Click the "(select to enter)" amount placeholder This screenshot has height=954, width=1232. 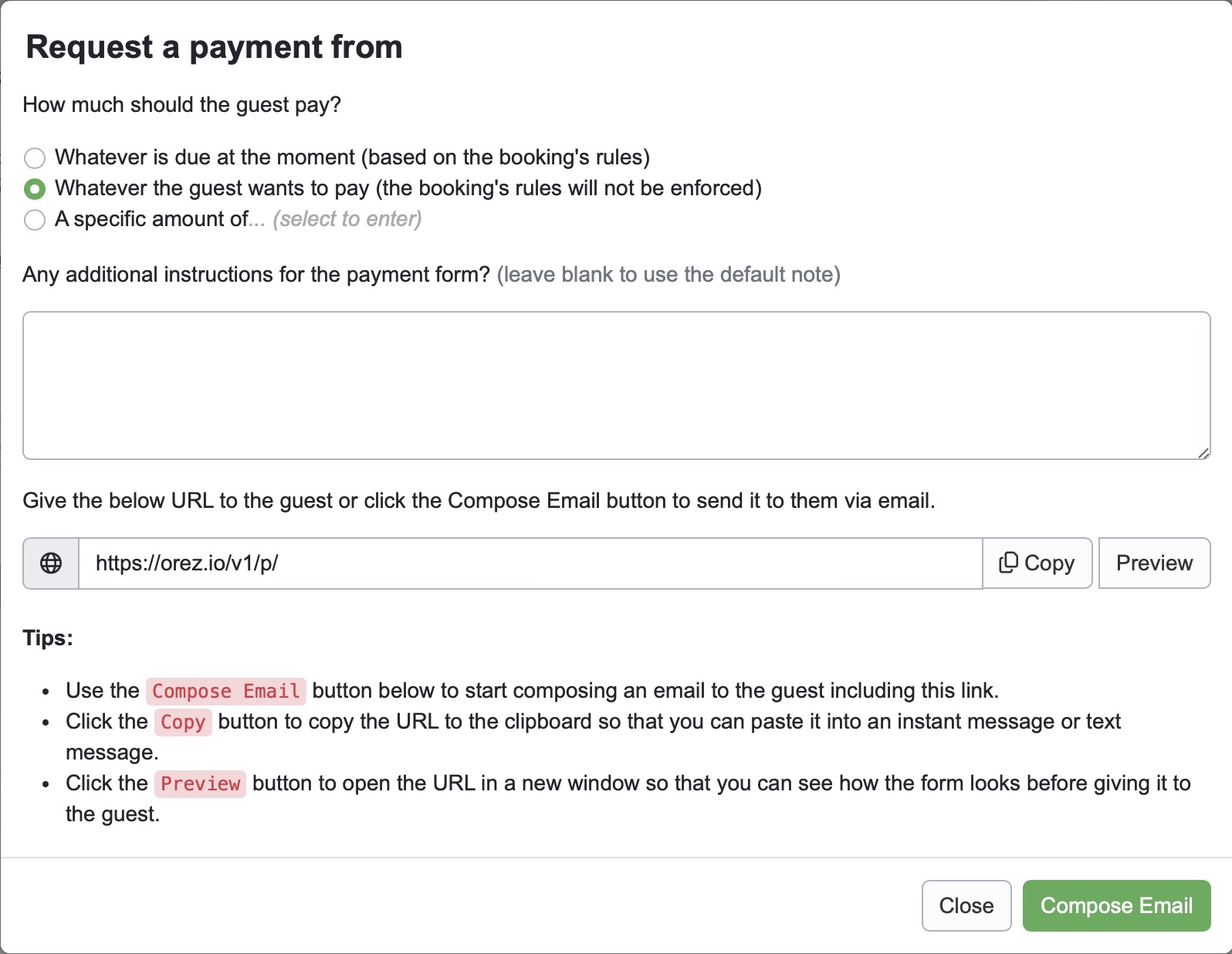pyautogui.click(x=347, y=219)
